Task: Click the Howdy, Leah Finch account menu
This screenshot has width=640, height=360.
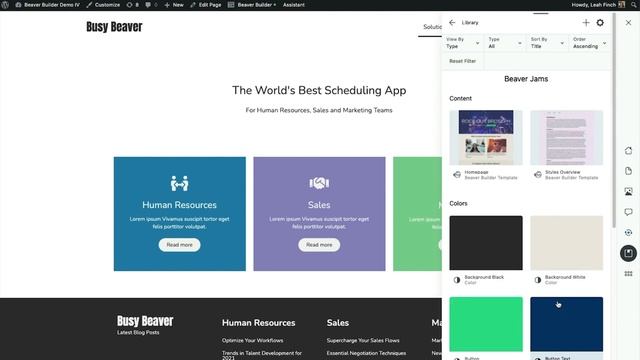Action: point(598,5)
